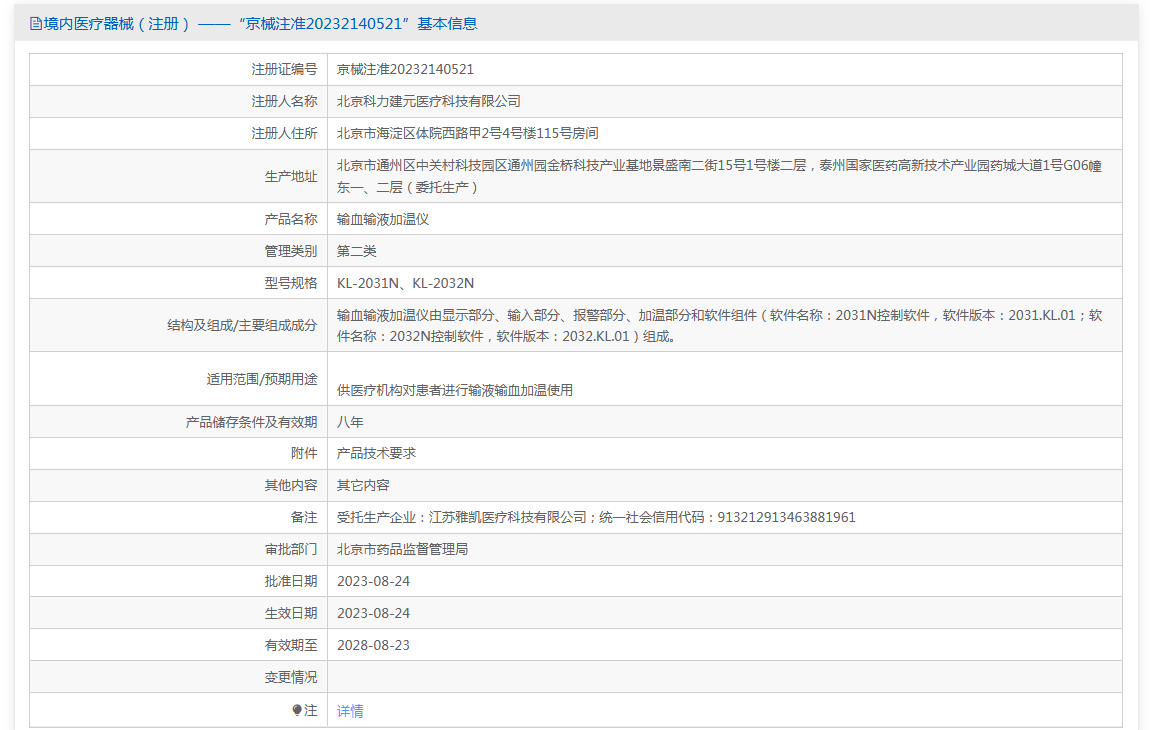The width and height of the screenshot is (1152, 730).
Task: Click the 有效期至 label
Action: (x=291, y=646)
